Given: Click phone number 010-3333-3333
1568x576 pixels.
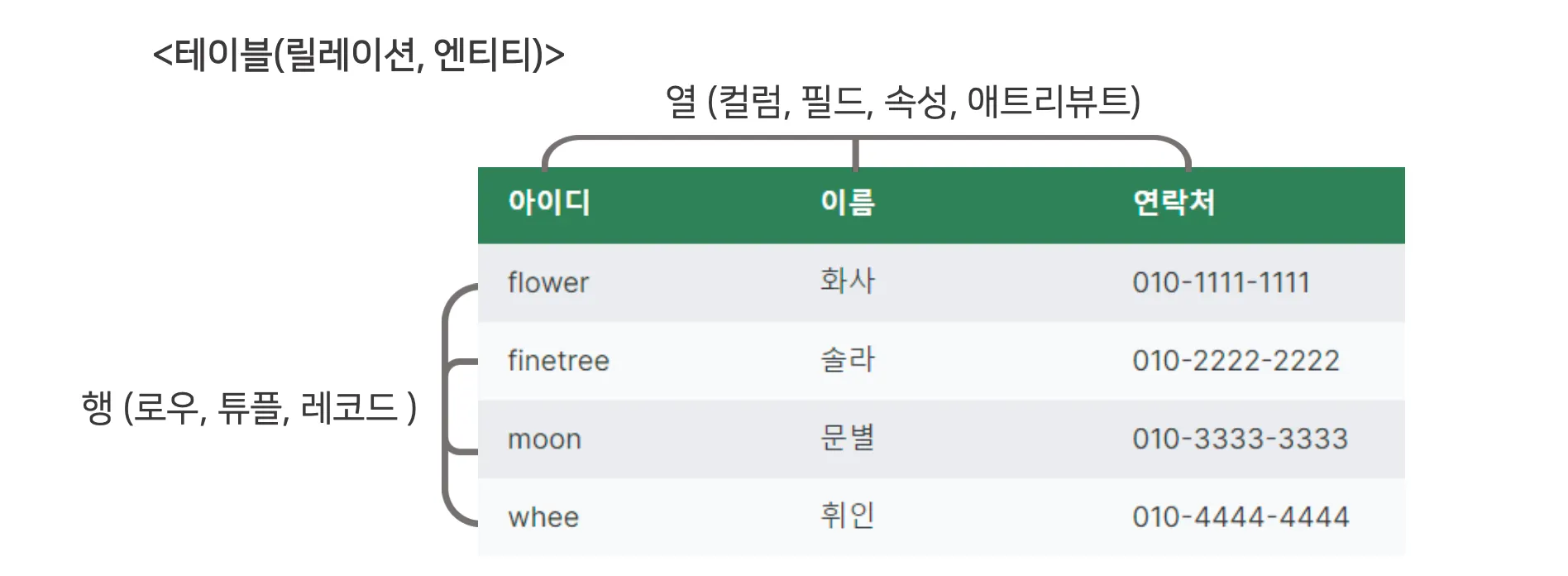Looking at the screenshot, I should coord(1240,439).
